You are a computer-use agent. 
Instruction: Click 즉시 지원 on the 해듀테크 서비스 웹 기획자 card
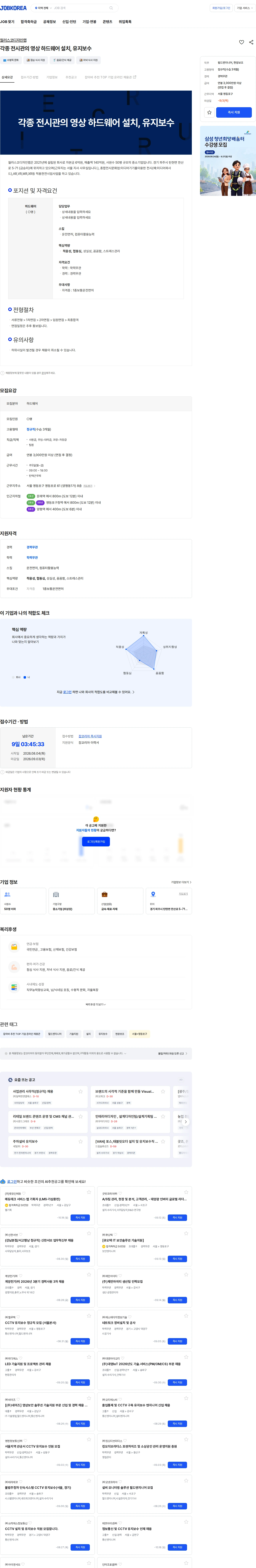[x=80, y=1218]
